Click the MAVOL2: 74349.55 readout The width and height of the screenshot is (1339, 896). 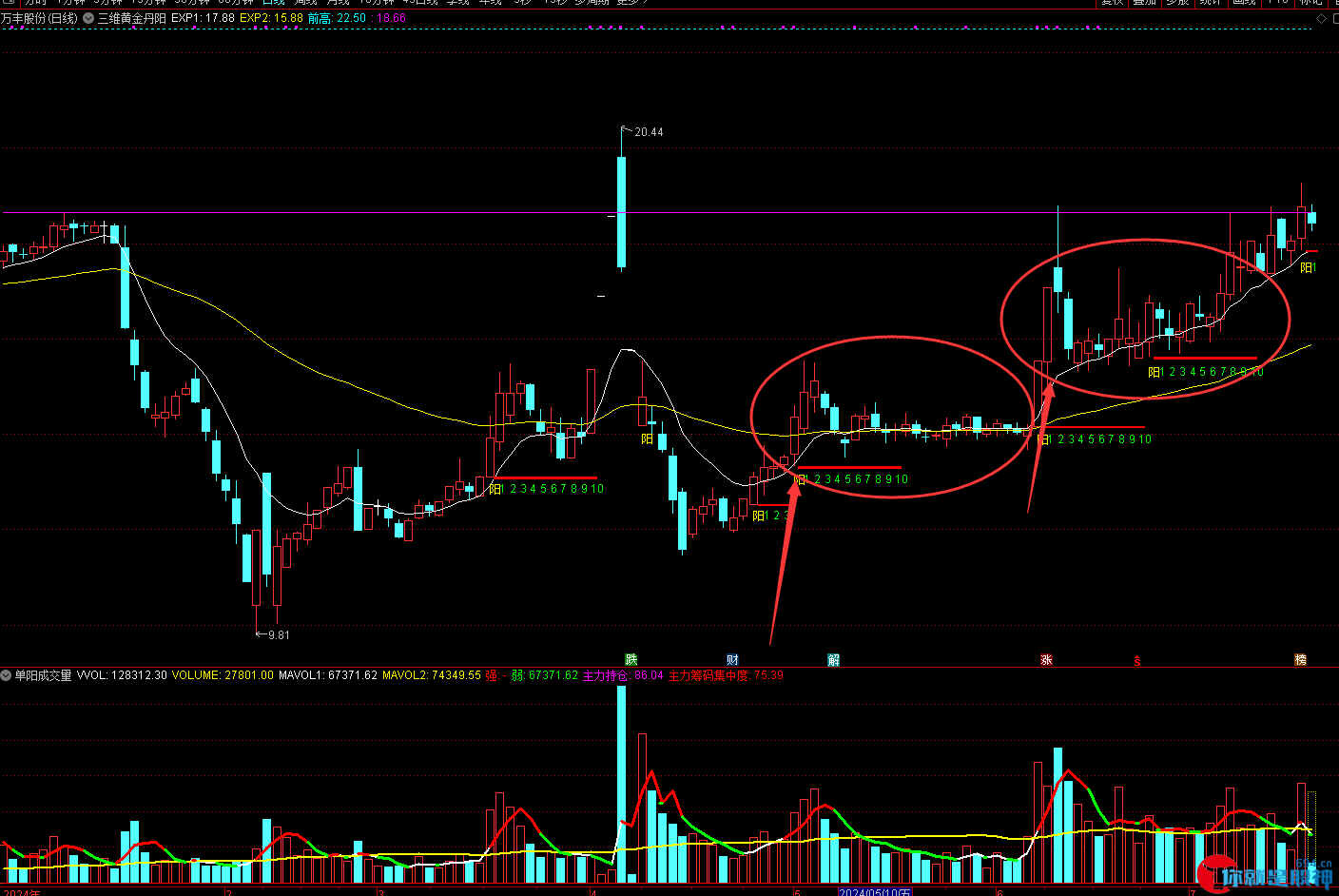point(432,675)
